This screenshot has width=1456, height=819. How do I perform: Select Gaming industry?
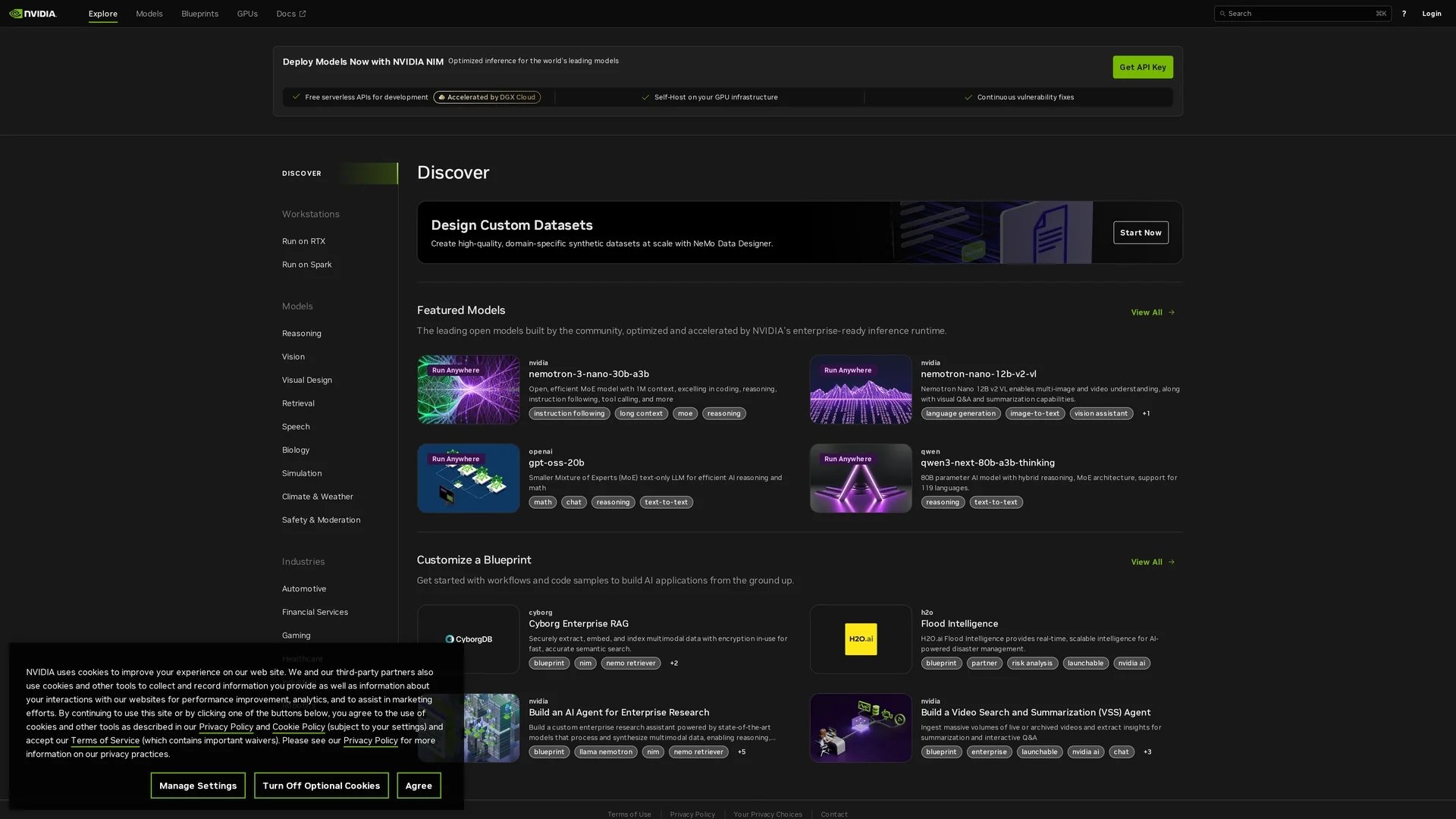[297, 635]
